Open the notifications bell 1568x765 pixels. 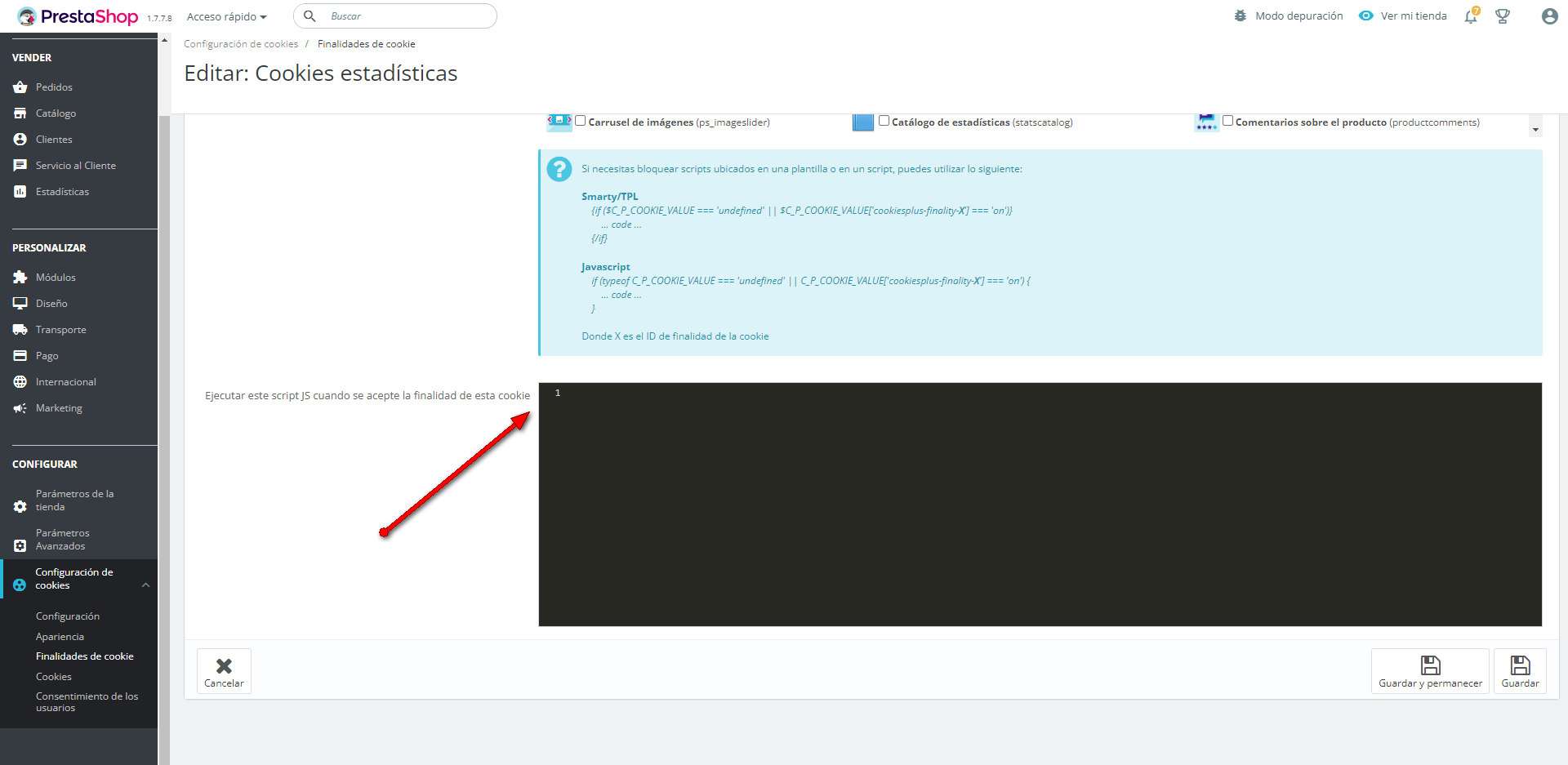pos(1471,16)
